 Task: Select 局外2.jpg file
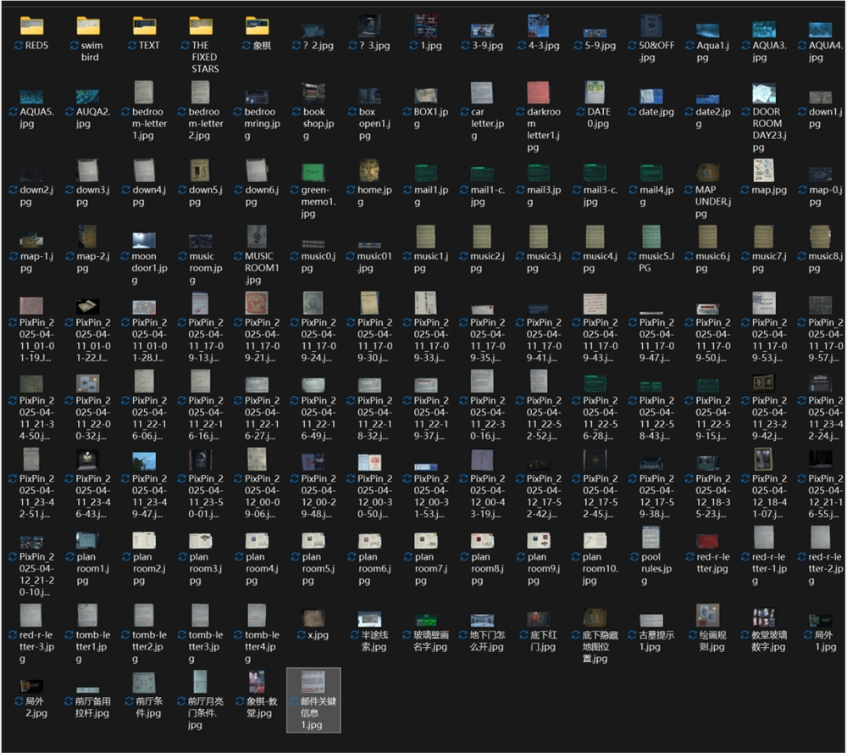[x=31, y=696]
